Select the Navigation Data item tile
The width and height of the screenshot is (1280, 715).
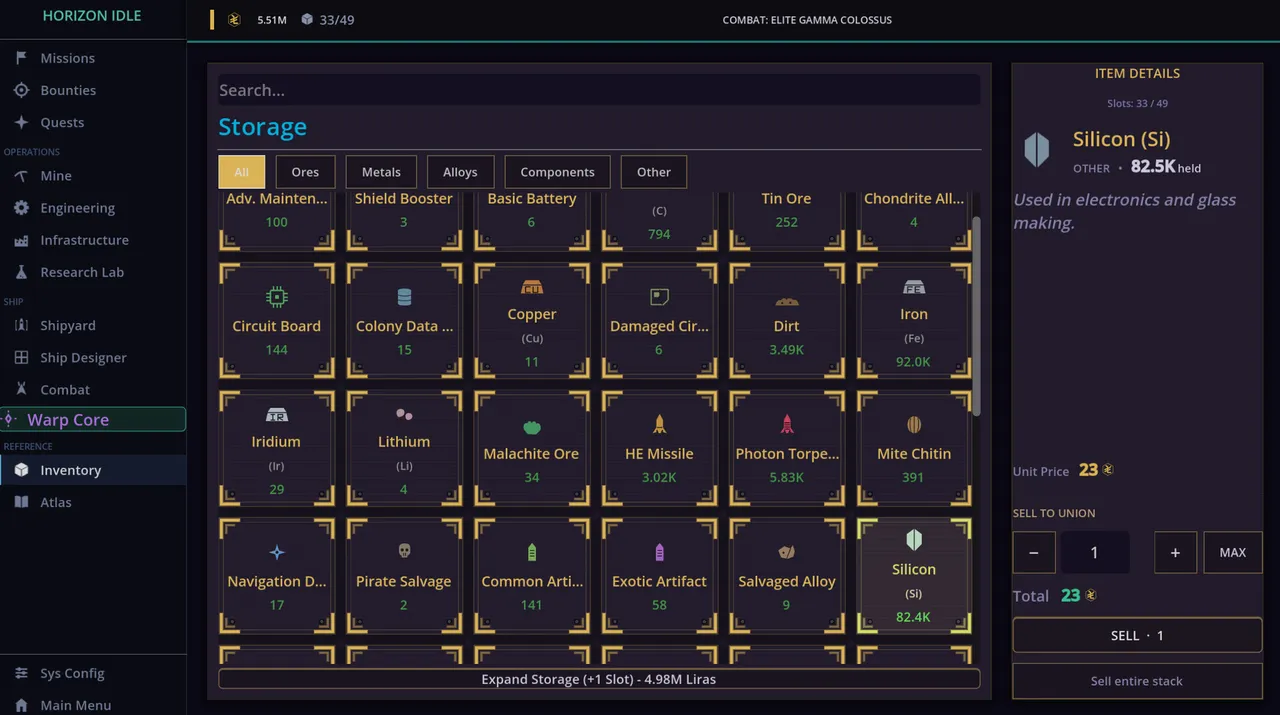pyautogui.click(x=277, y=576)
